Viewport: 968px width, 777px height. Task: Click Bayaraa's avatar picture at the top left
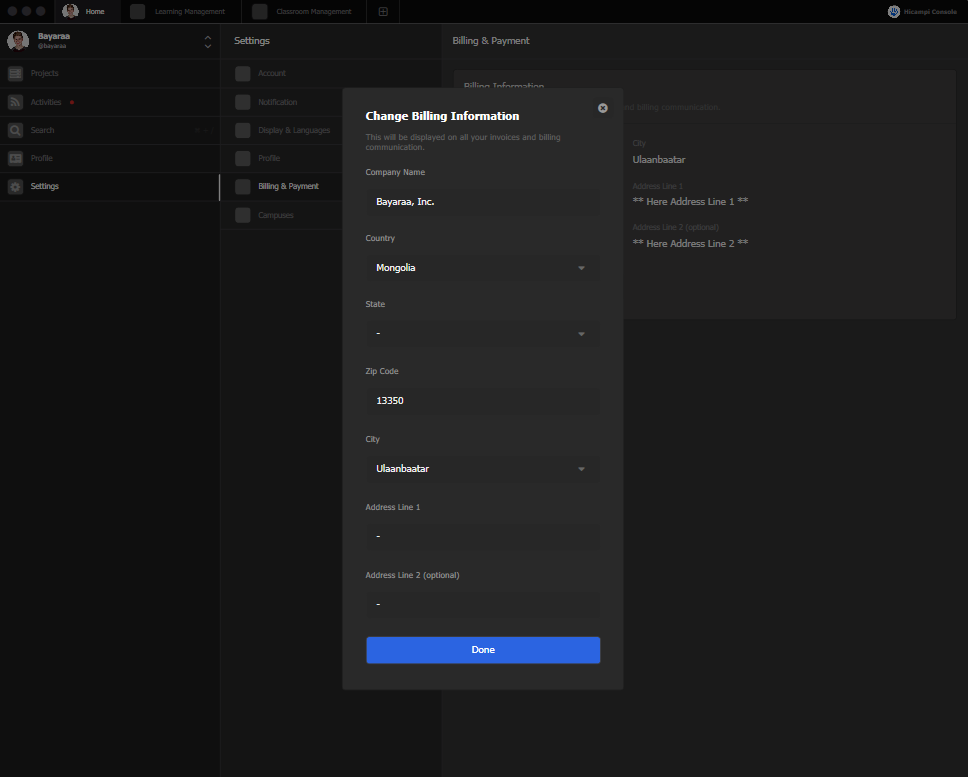click(17, 40)
